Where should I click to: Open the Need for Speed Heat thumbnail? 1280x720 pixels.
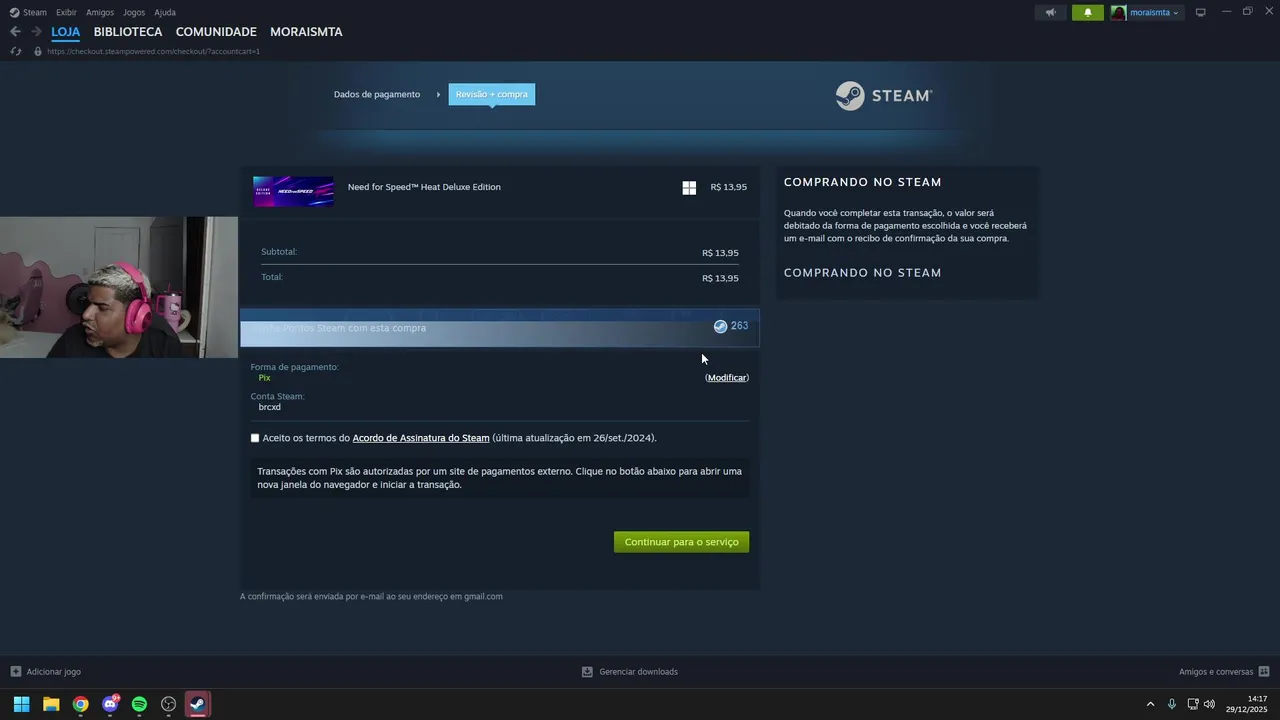(293, 191)
